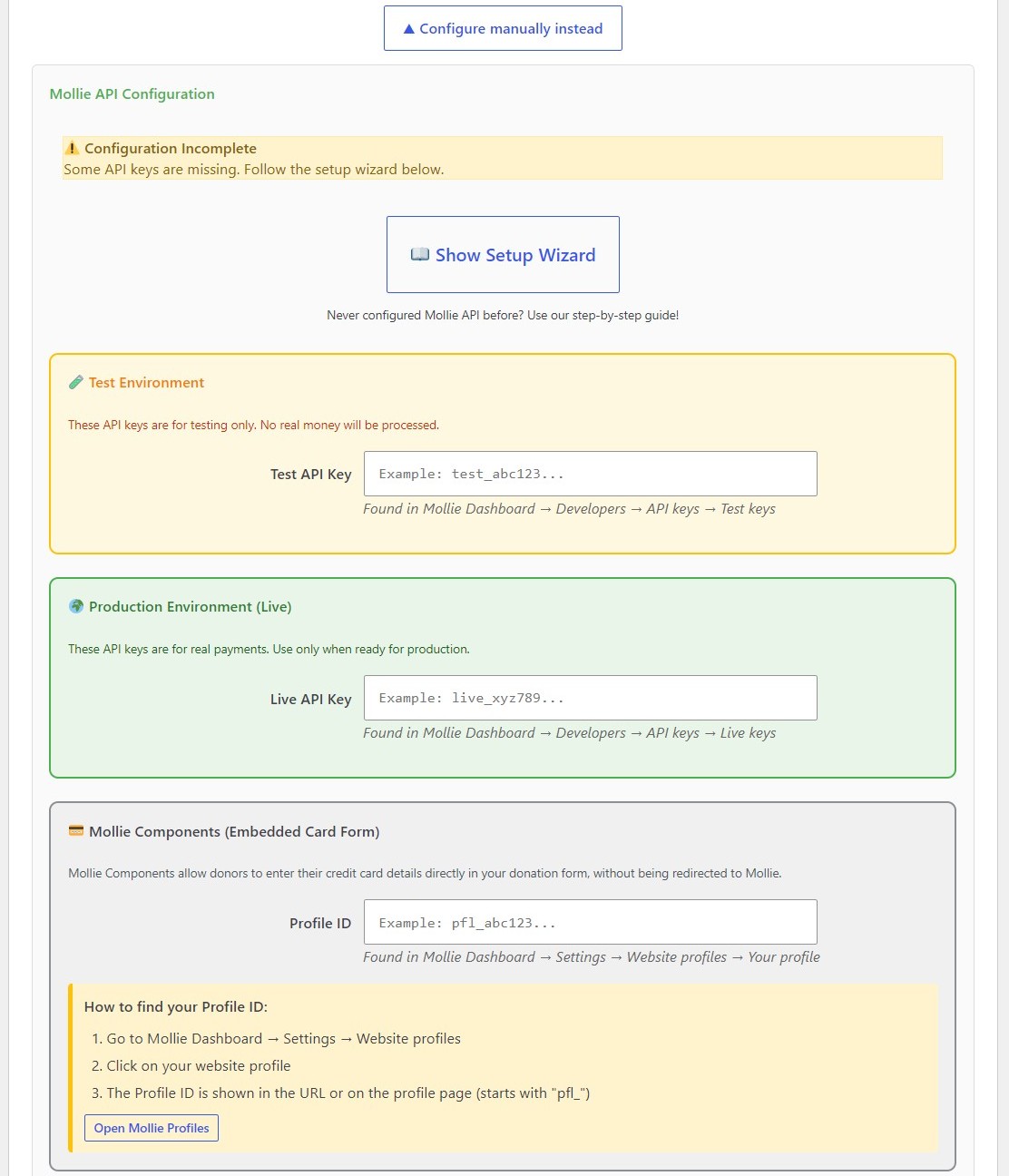Click the Test Environment heading
The image size is (1009, 1176).
[146, 382]
